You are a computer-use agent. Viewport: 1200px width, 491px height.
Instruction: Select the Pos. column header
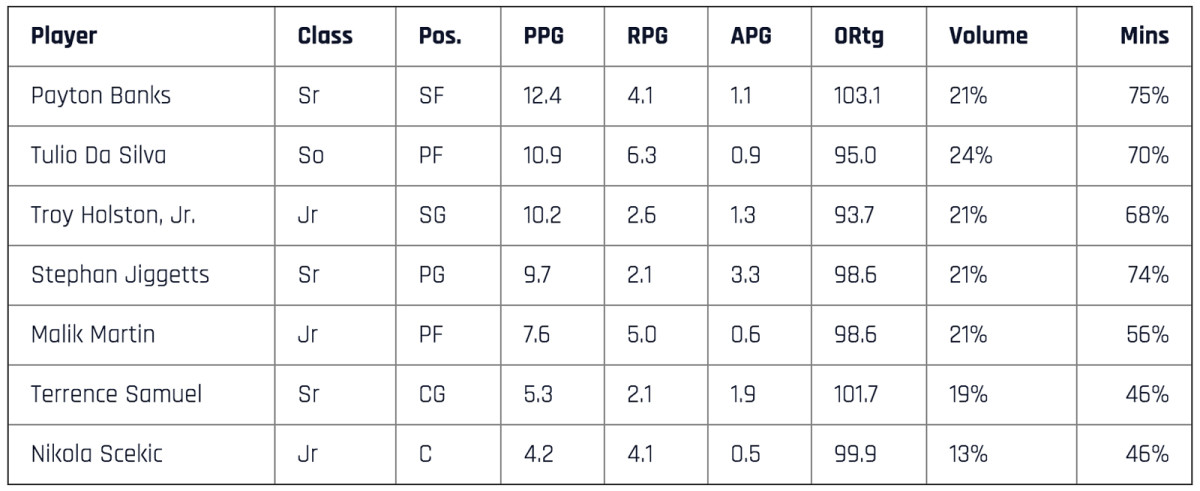point(441,36)
